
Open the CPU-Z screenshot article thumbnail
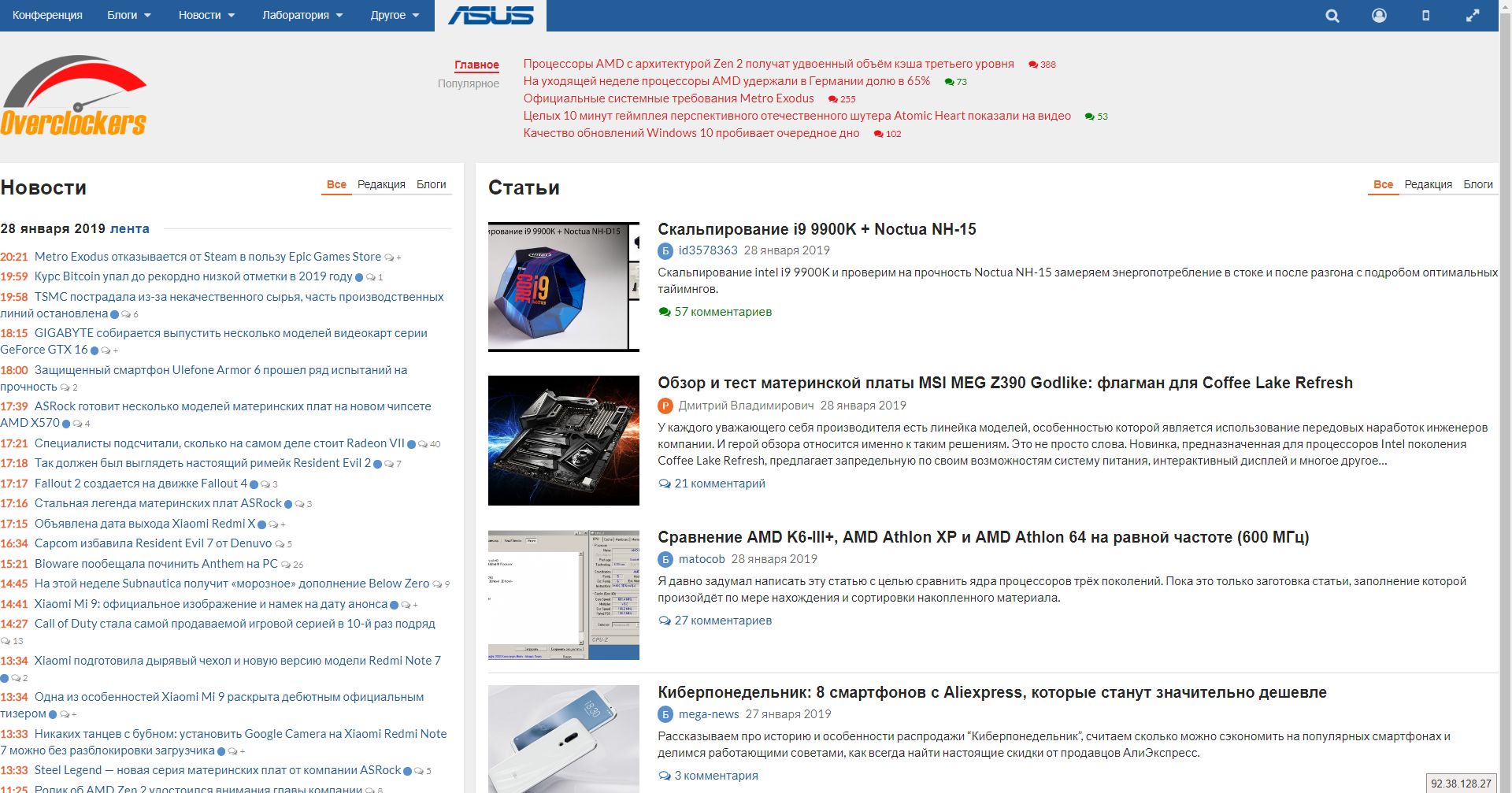(x=564, y=595)
